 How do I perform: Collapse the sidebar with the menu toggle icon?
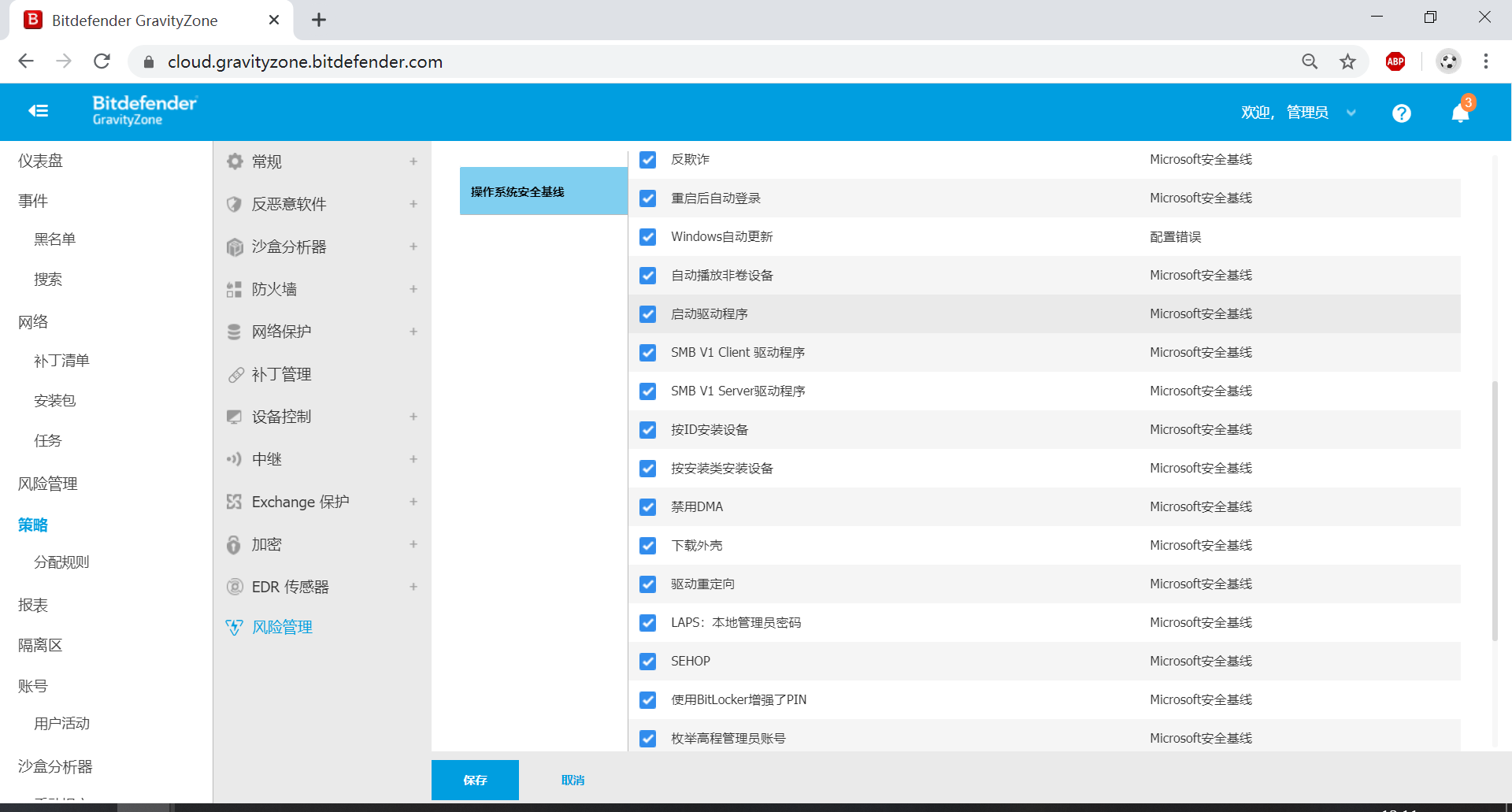tap(39, 111)
